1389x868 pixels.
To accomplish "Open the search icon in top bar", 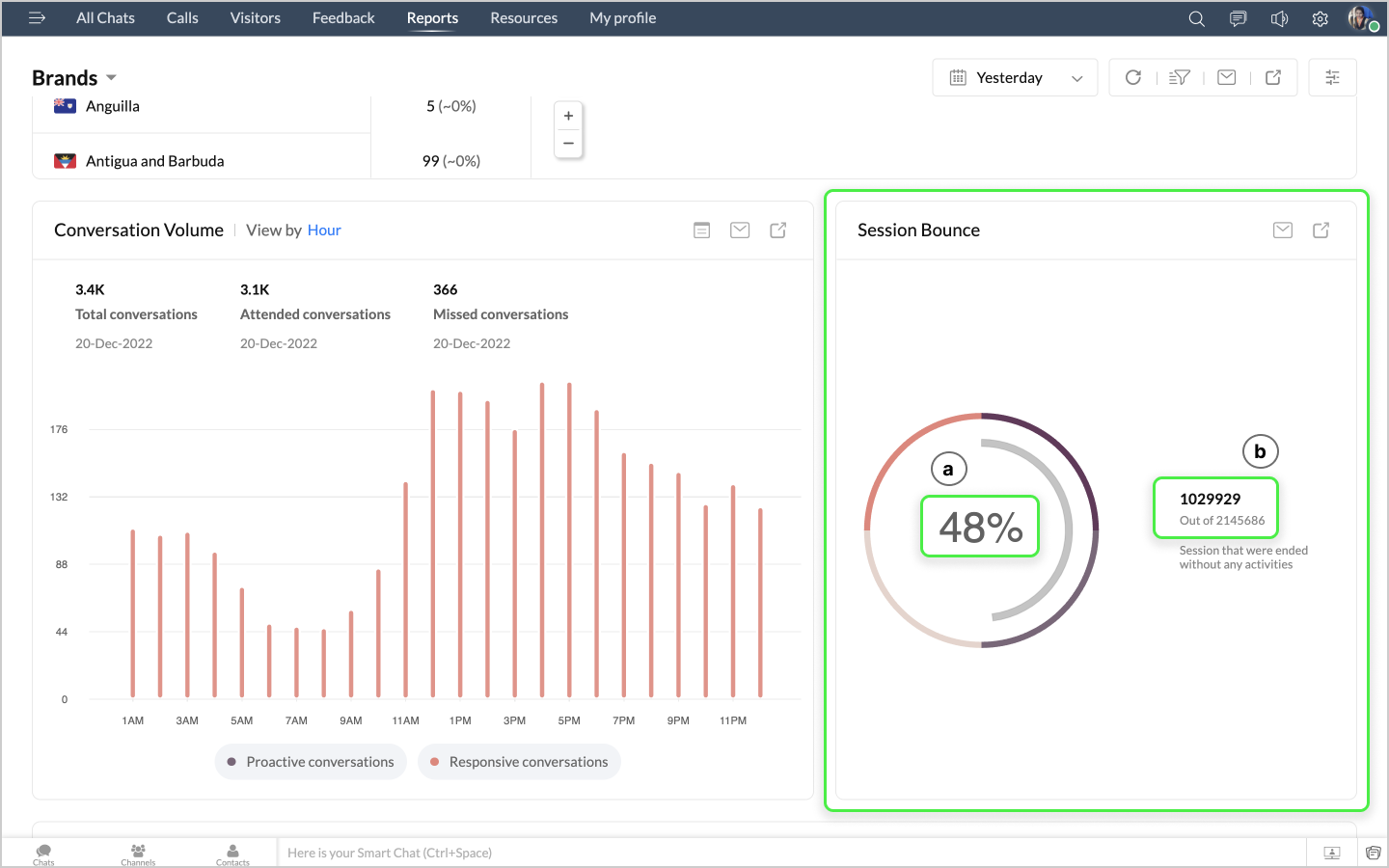I will (x=1196, y=18).
